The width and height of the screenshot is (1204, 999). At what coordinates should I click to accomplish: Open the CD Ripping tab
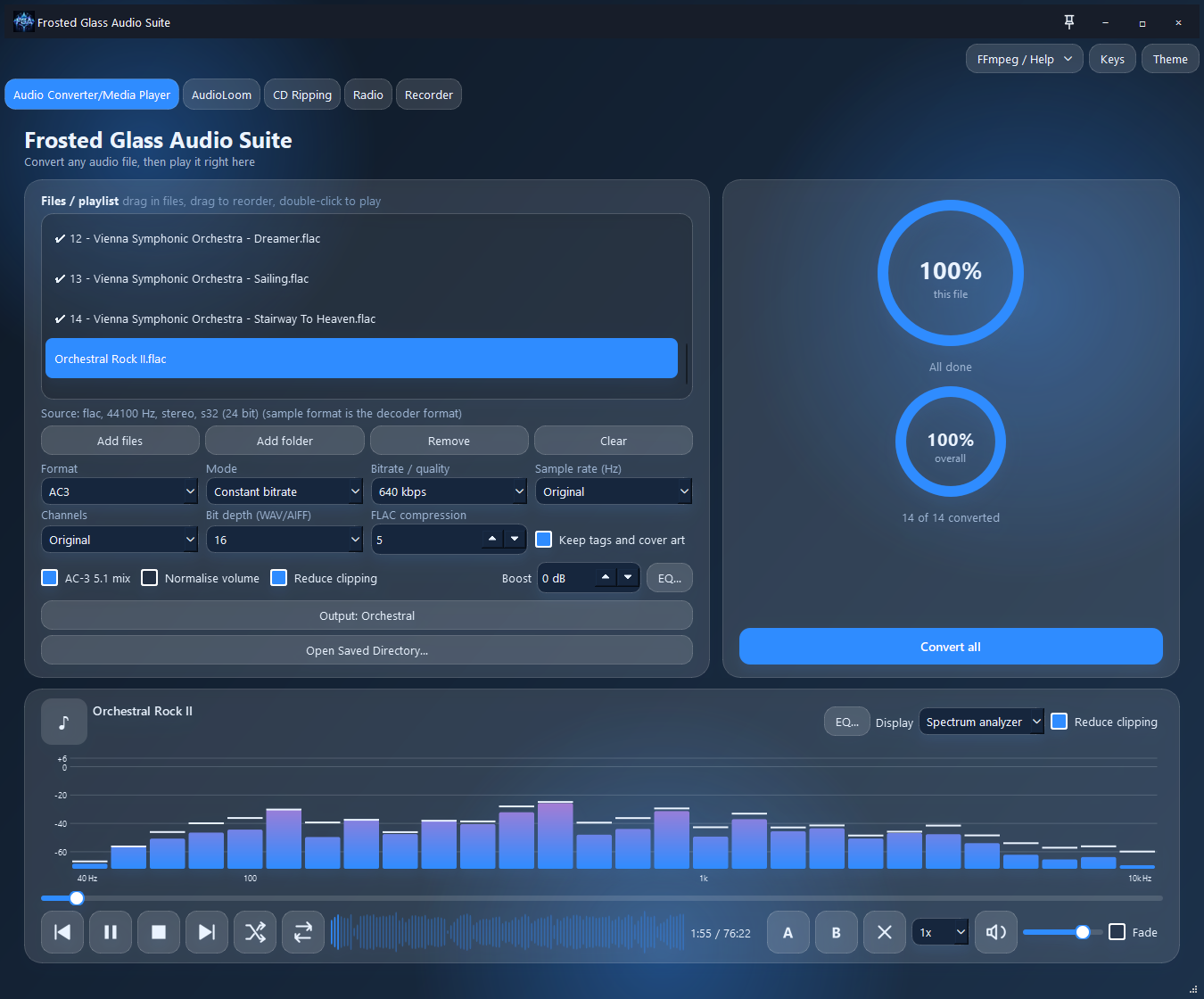tap(302, 95)
